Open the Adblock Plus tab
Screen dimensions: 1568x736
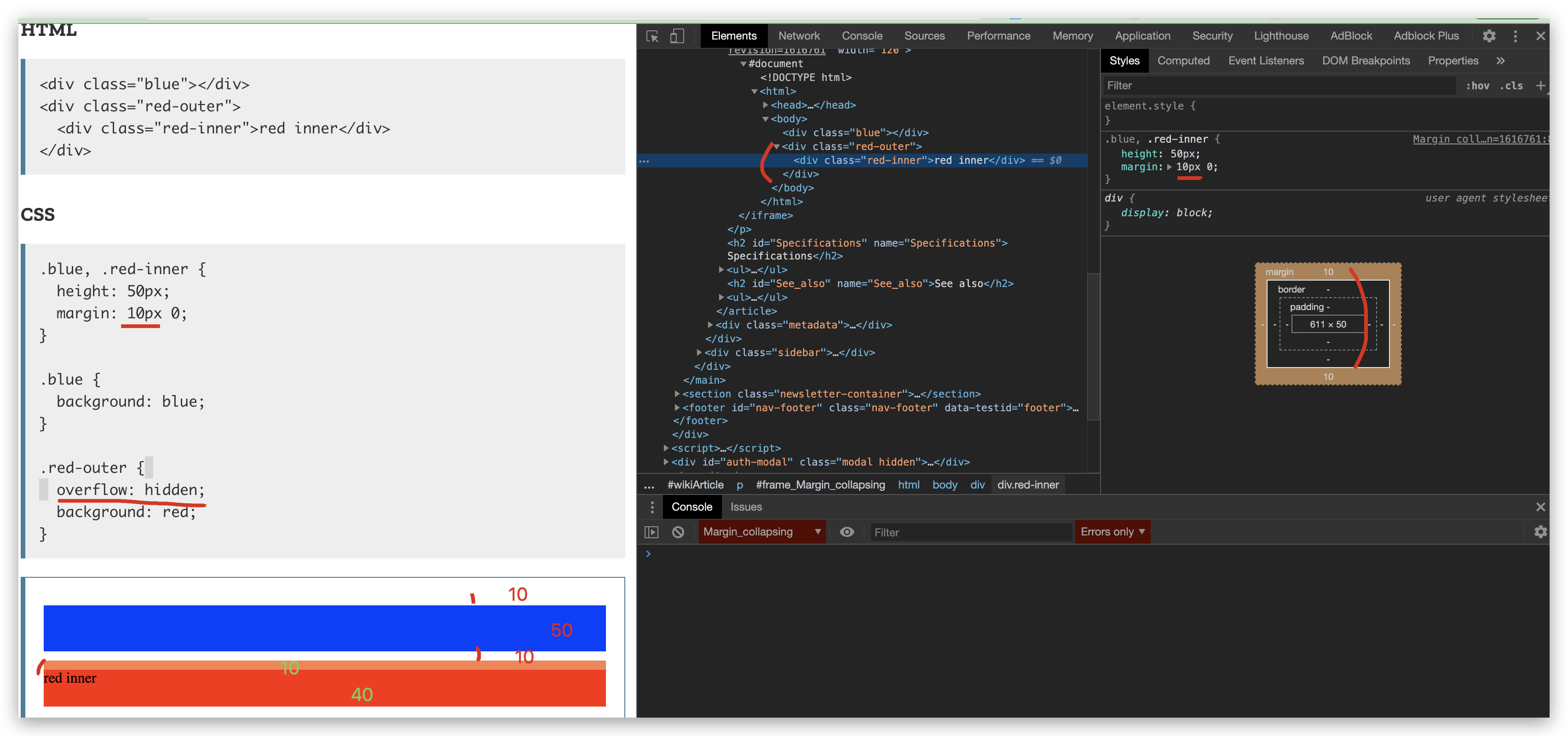pyautogui.click(x=1425, y=36)
